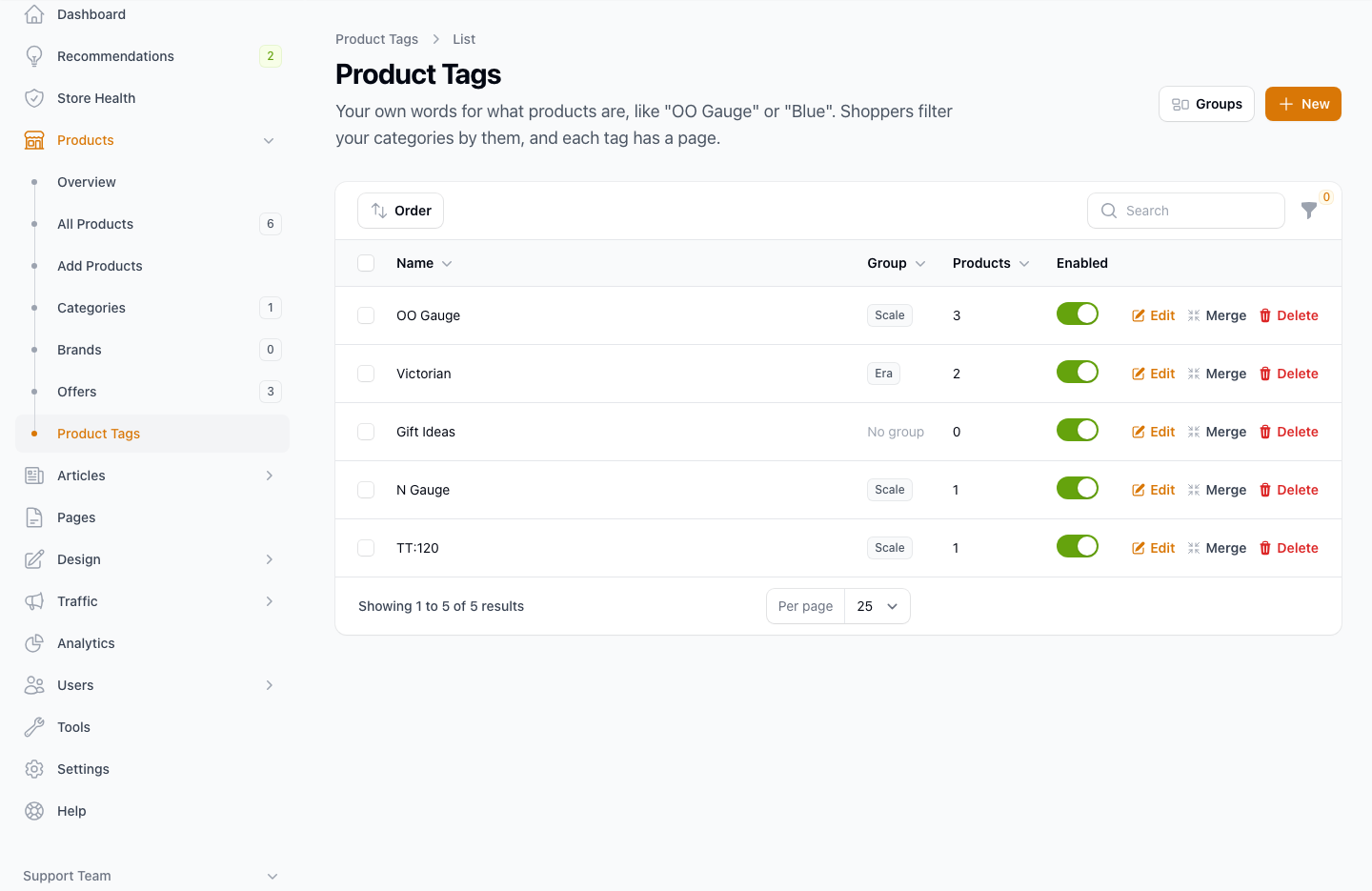Open the table filter funnel icon

1309,211
